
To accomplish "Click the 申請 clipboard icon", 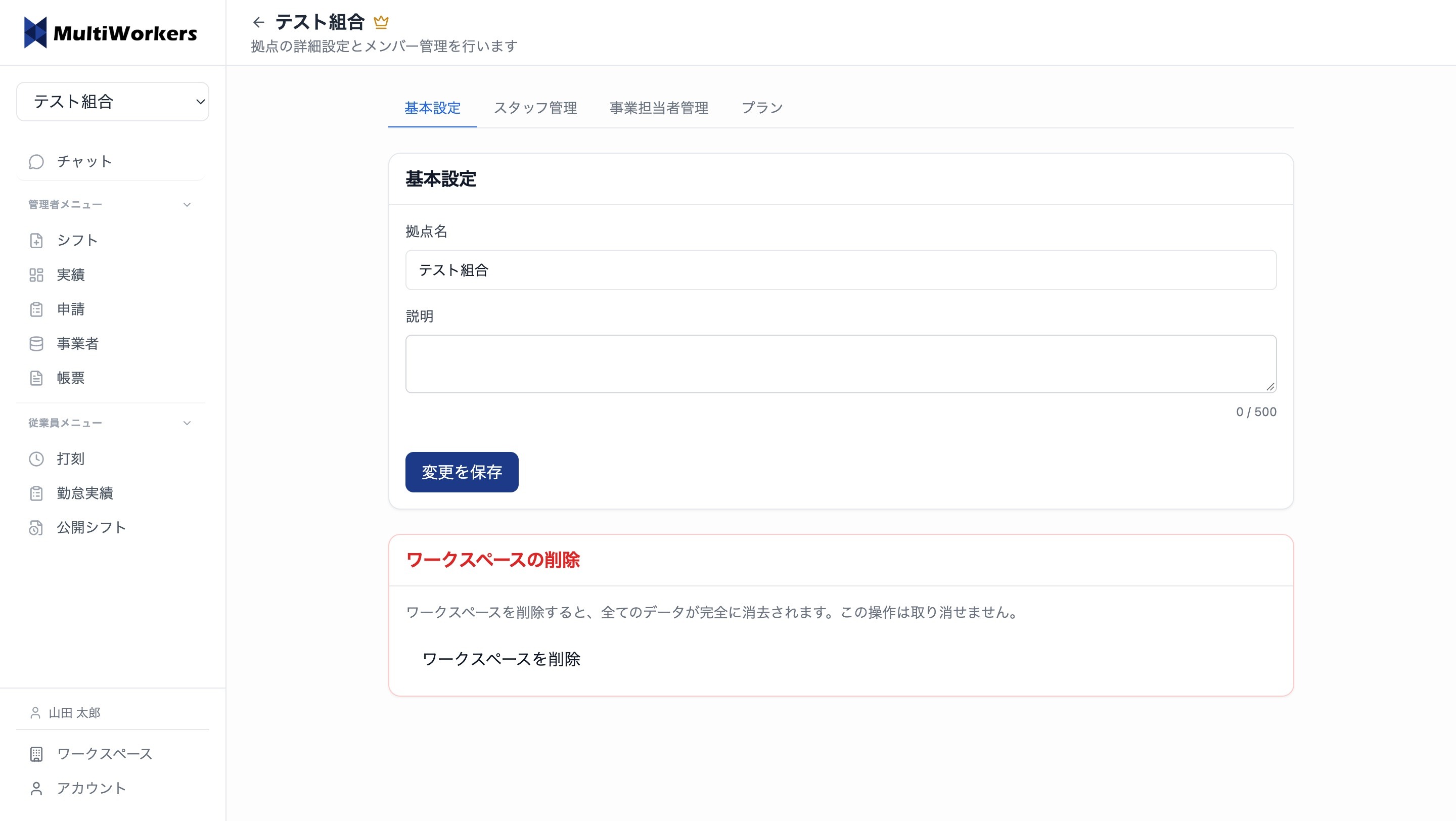I will tap(36, 309).
